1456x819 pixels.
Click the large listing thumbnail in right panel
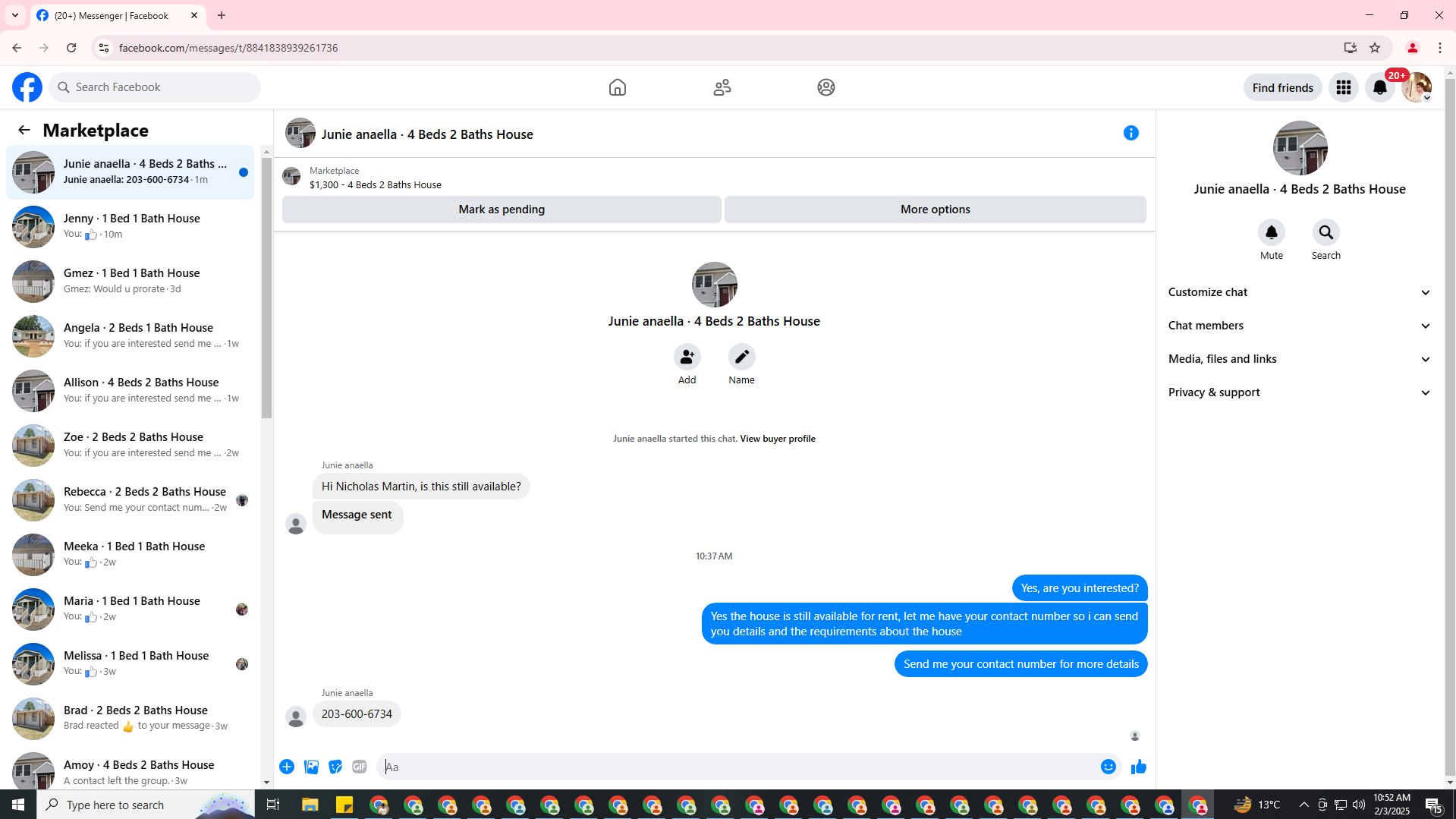point(1300,148)
